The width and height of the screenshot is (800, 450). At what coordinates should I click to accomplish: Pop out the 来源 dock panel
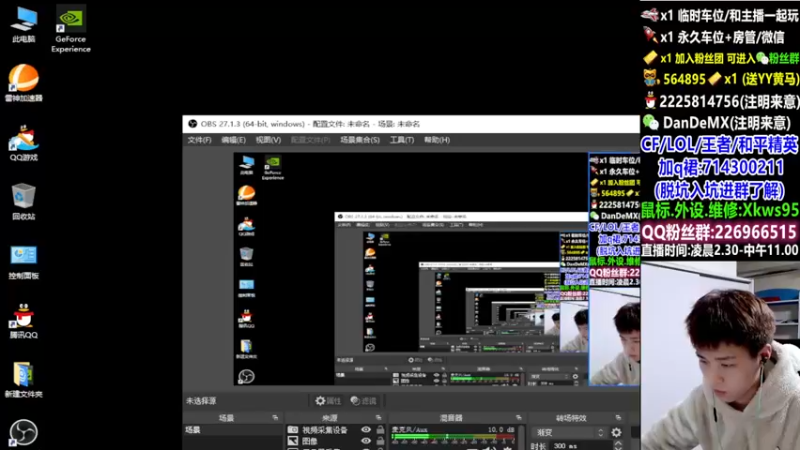(379, 418)
